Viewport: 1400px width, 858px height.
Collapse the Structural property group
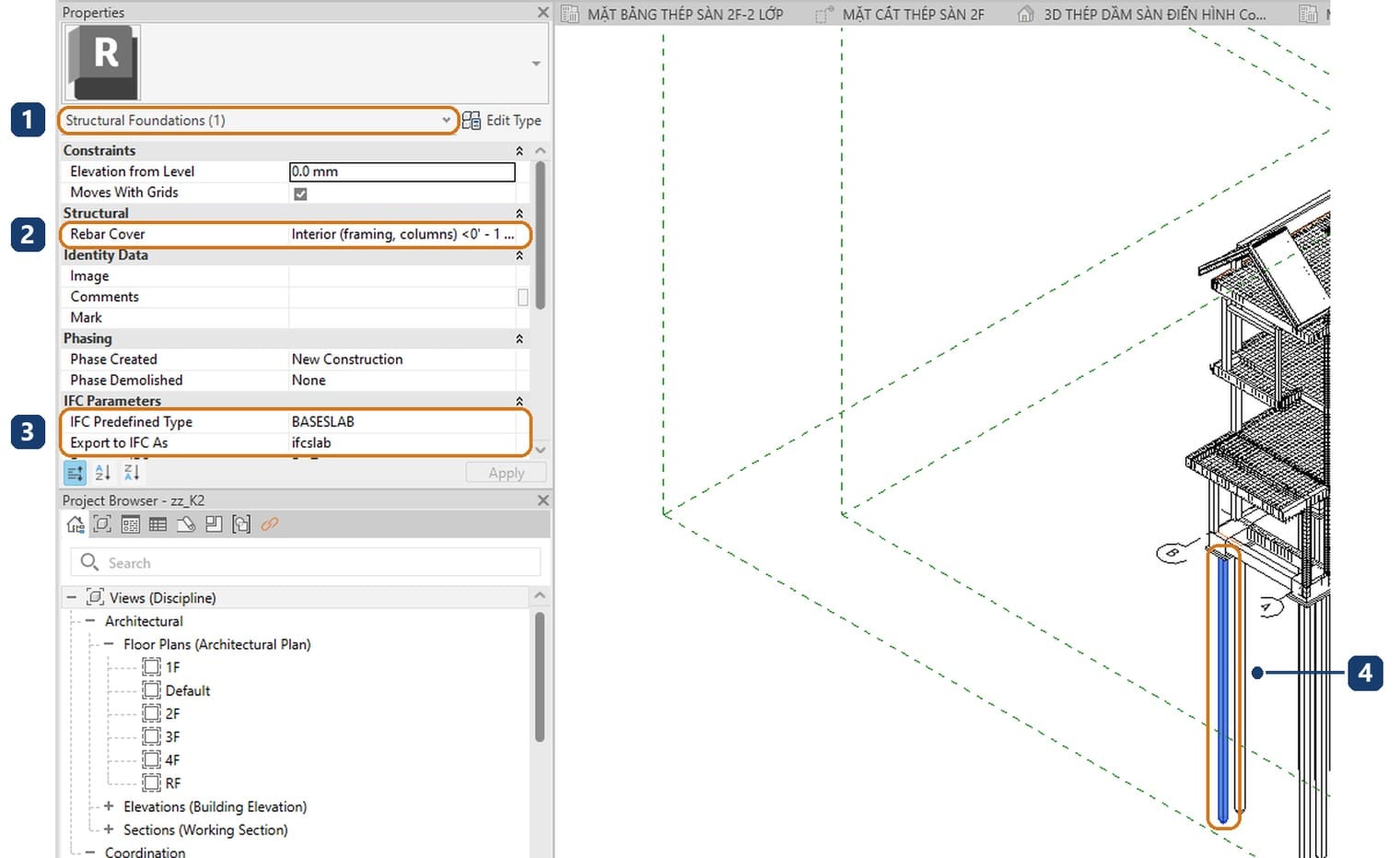coord(519,213)
